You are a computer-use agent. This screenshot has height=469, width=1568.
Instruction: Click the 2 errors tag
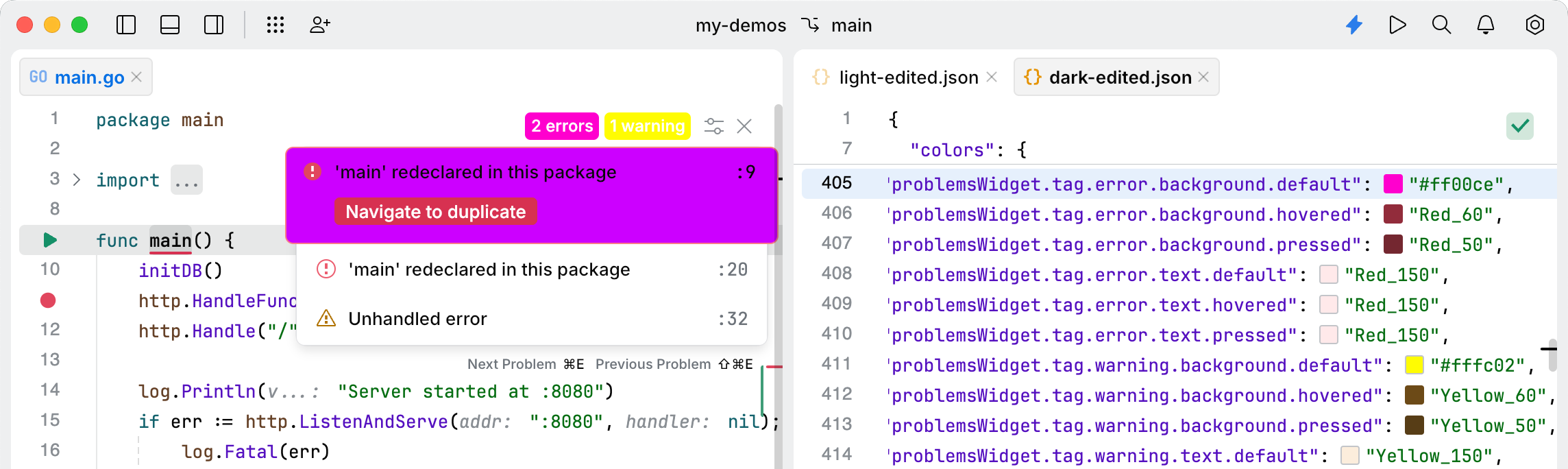click(x=562, y=126)
